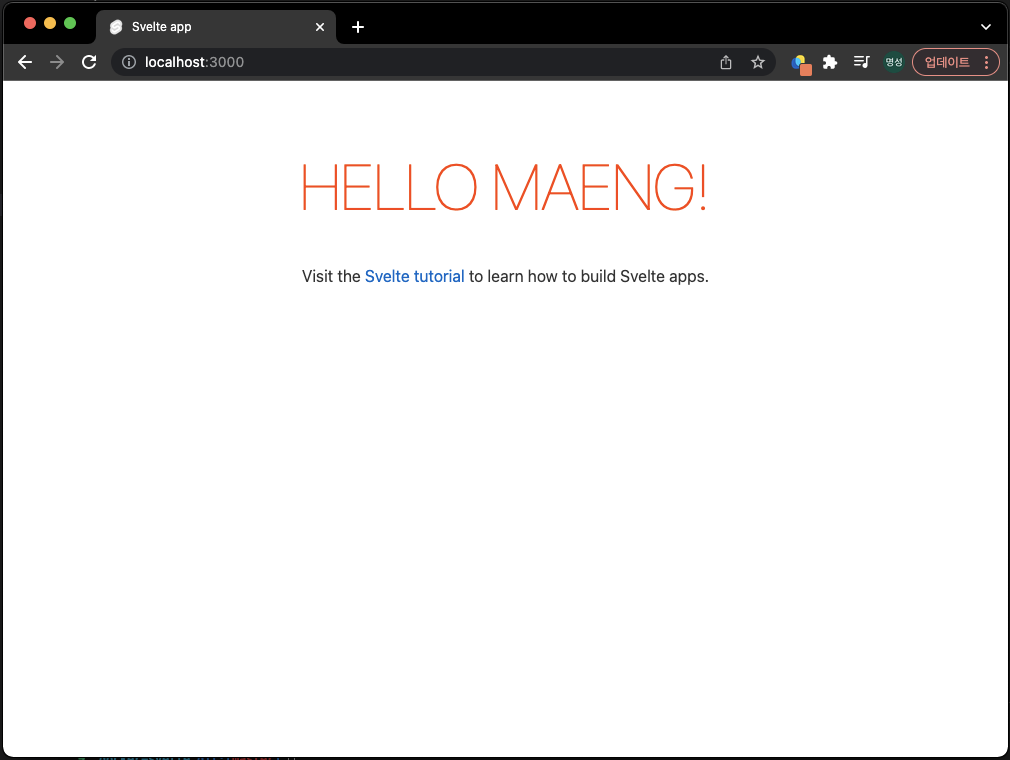The width and height of the screenshot is (1010, 760).
Task: Click the green fullscreen window button
Action: [70, 23]
